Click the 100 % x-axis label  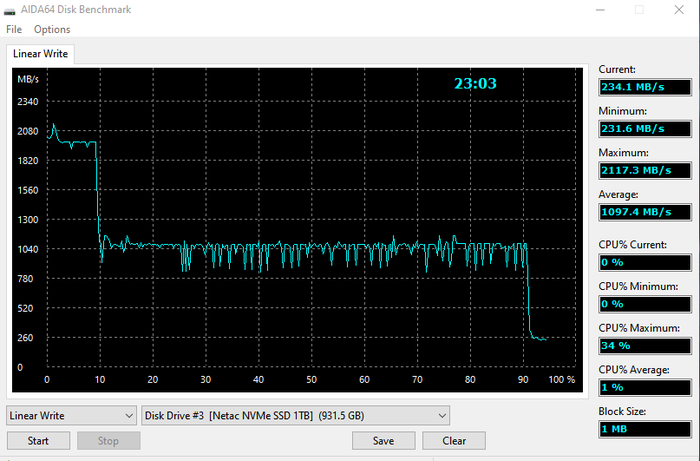point(562,380)
